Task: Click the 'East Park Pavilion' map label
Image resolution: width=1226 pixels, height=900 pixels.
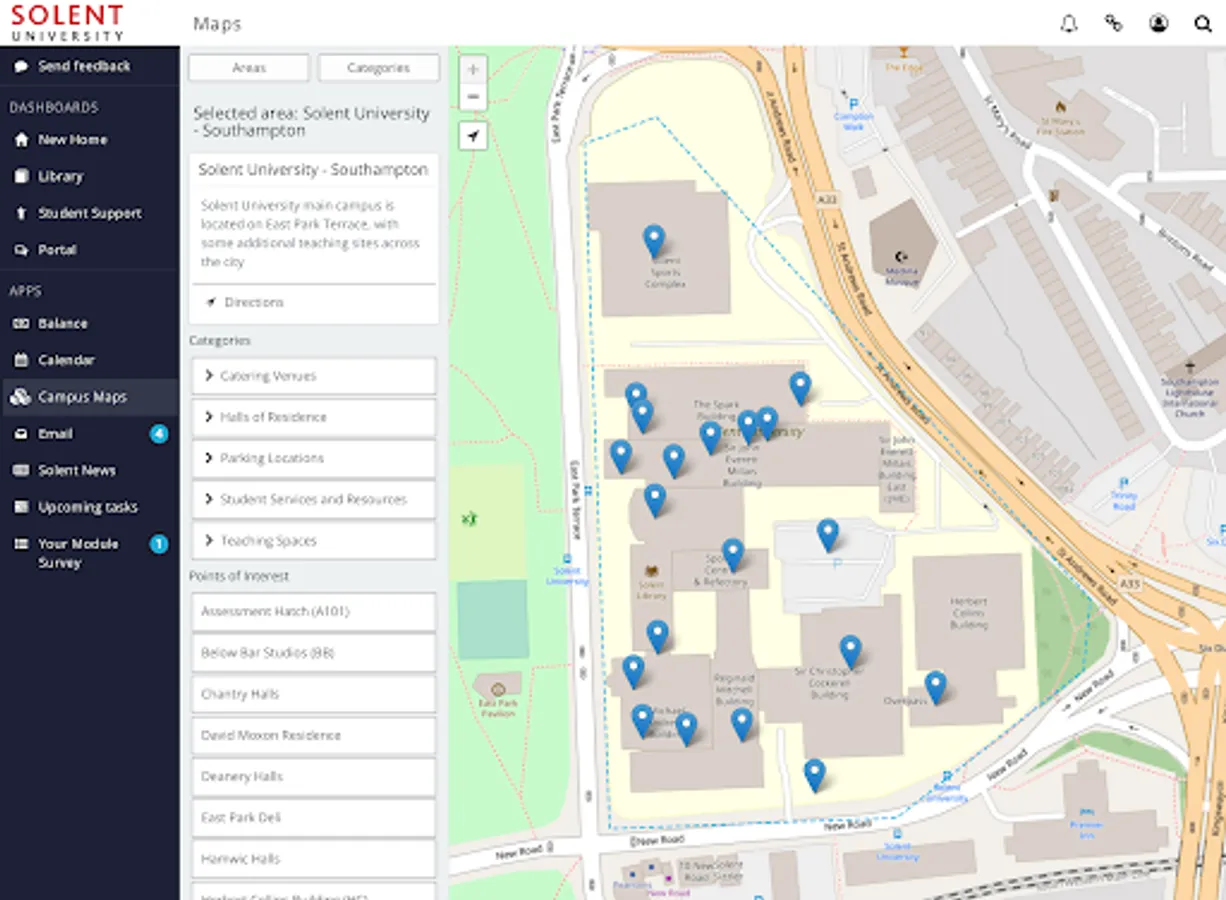Action: 496,709
